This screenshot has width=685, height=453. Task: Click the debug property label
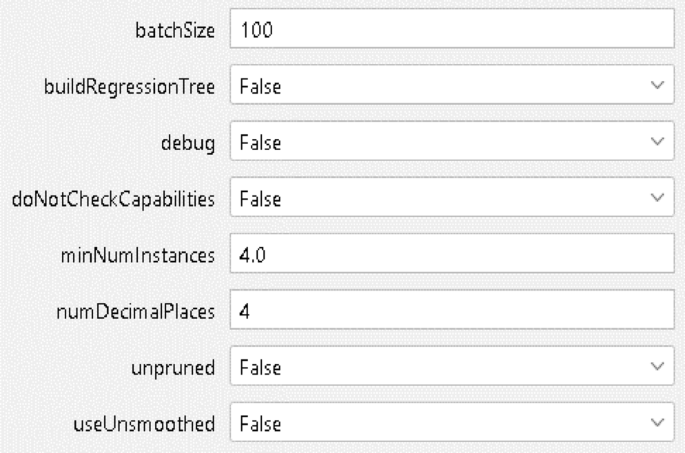pos(196,143)
